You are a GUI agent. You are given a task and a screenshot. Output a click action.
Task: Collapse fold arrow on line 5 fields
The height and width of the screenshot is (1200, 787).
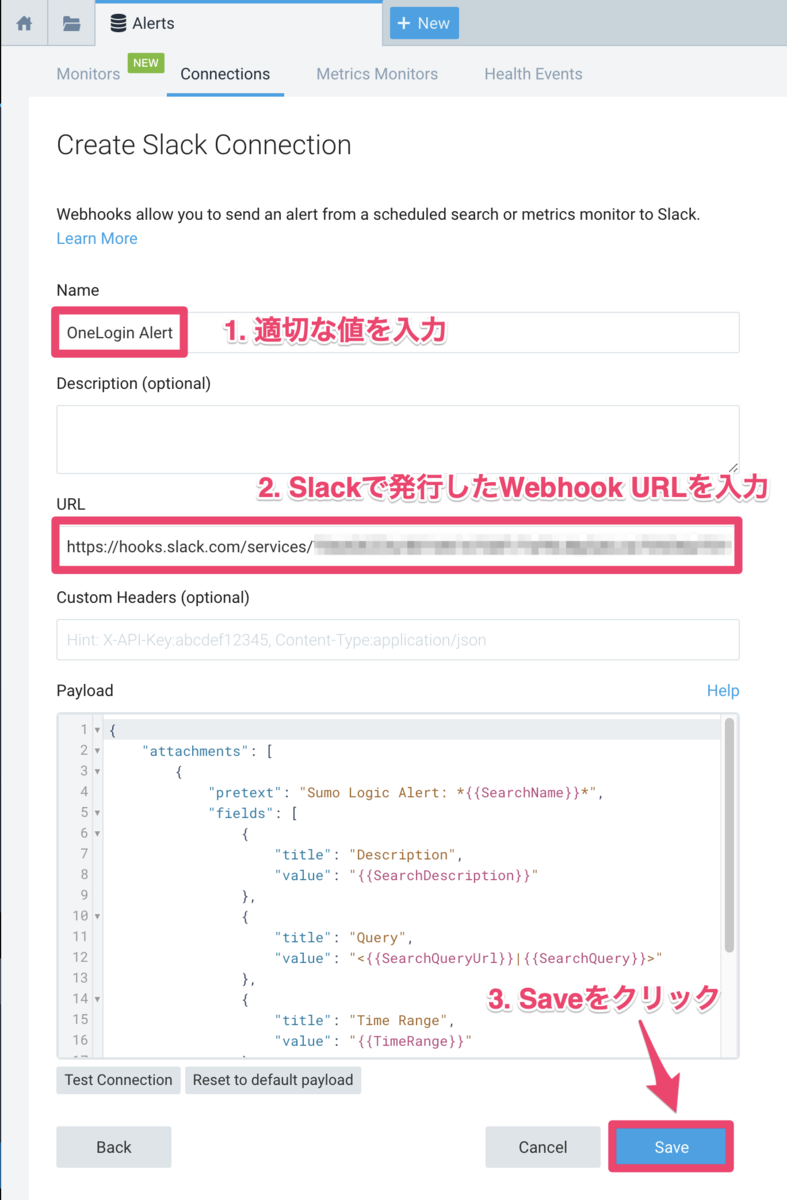tap(97, 813)
